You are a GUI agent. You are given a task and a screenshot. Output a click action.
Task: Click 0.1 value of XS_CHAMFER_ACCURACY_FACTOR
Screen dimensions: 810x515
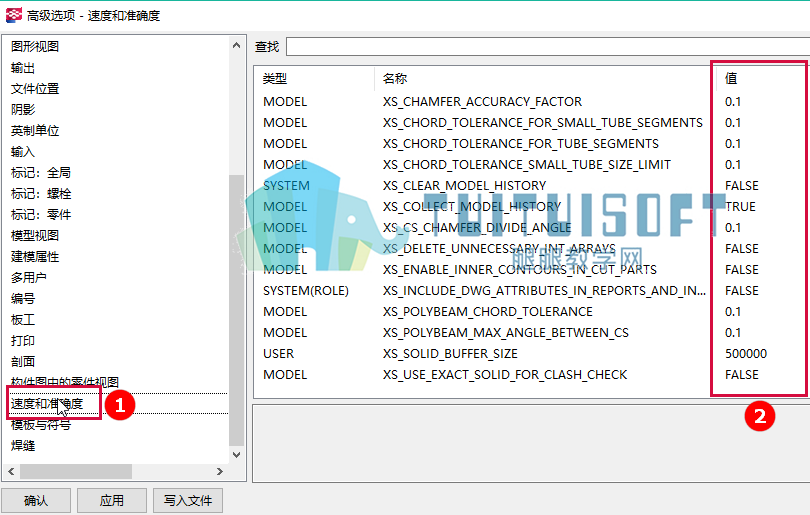click(x=733, y=102)
